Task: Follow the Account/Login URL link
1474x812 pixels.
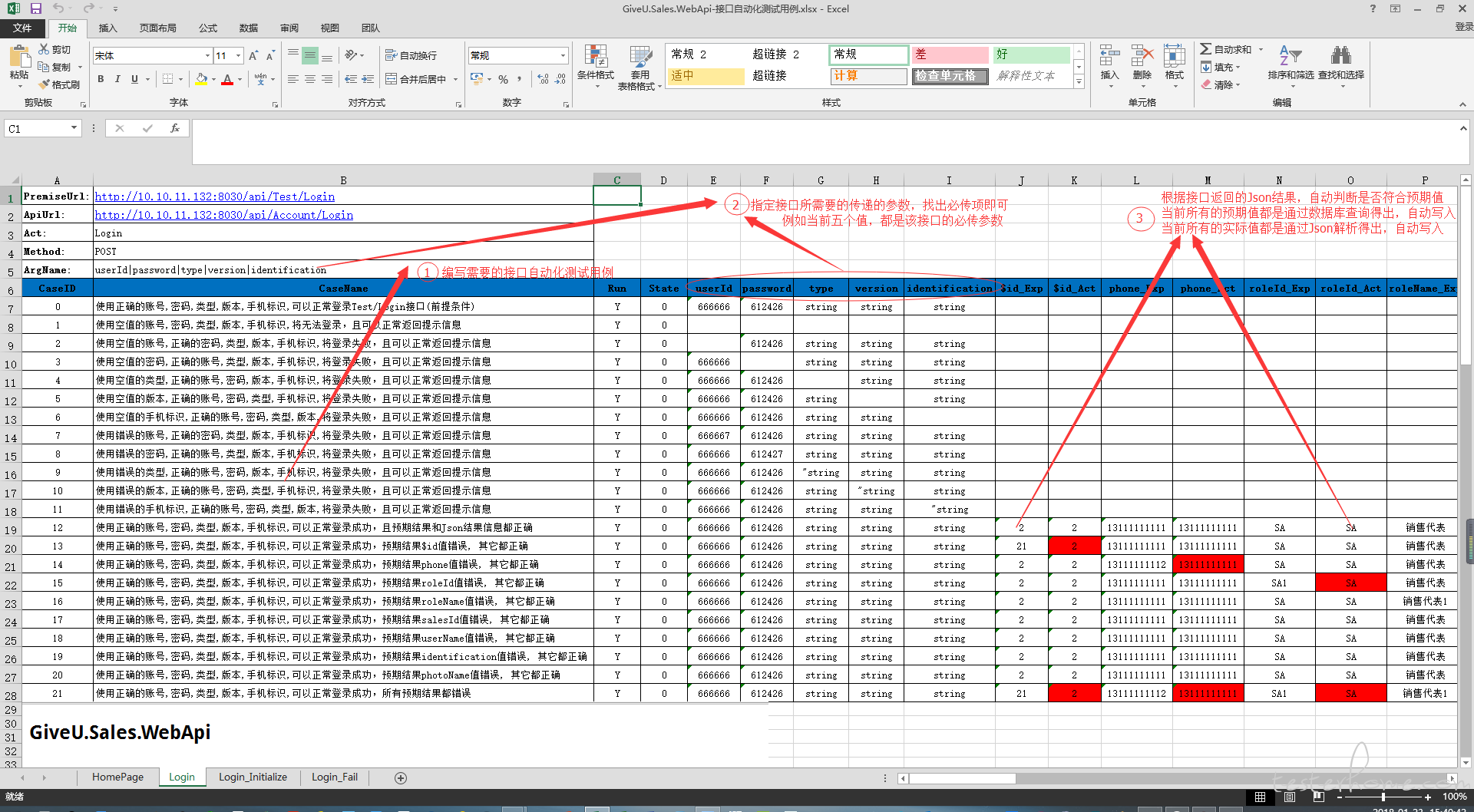Action: pos(224,215)
